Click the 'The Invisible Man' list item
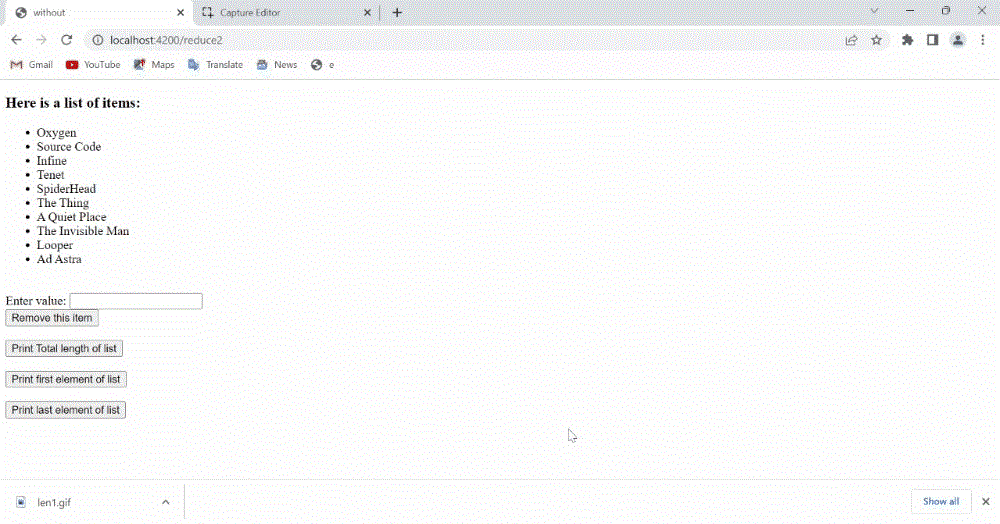 [83, 231]
